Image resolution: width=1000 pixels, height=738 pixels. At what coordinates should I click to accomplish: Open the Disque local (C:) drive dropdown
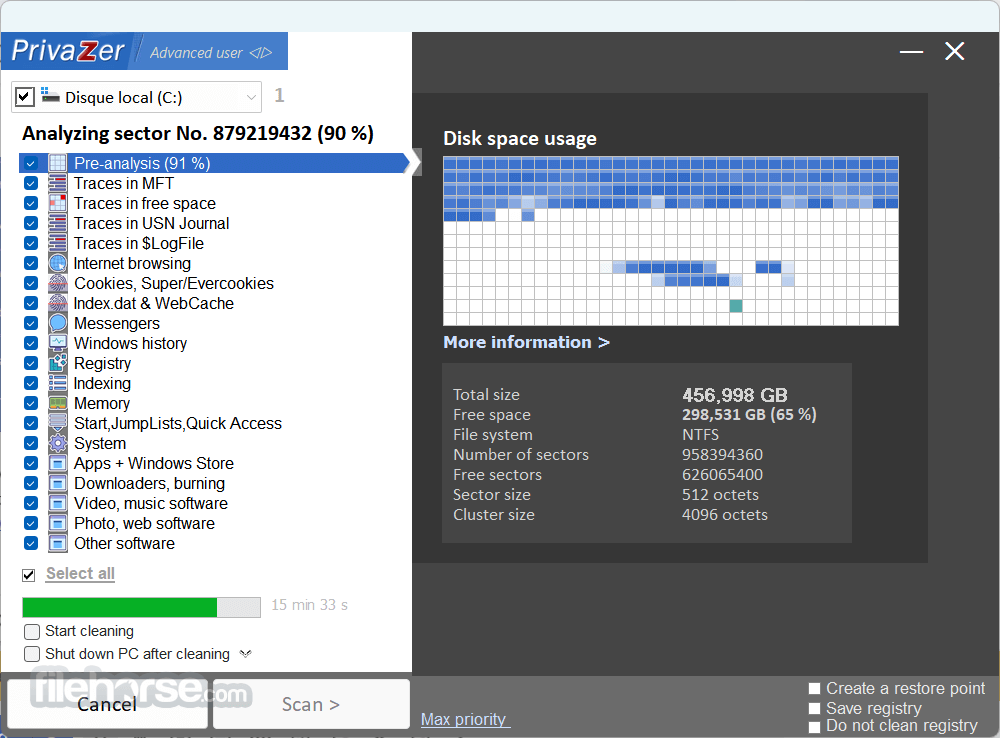tap(251, 98)
